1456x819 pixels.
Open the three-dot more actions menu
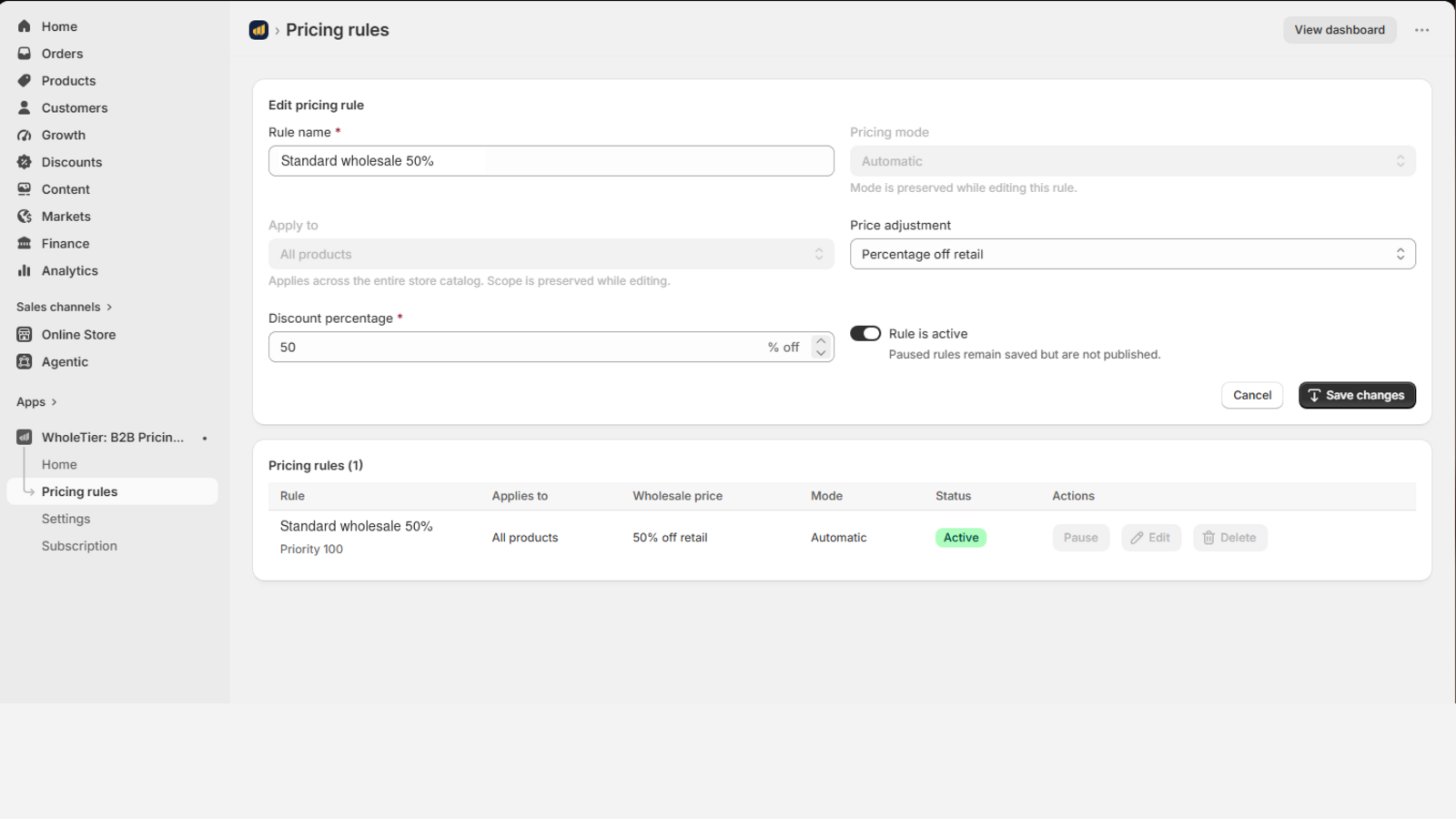pos(1421,30)
